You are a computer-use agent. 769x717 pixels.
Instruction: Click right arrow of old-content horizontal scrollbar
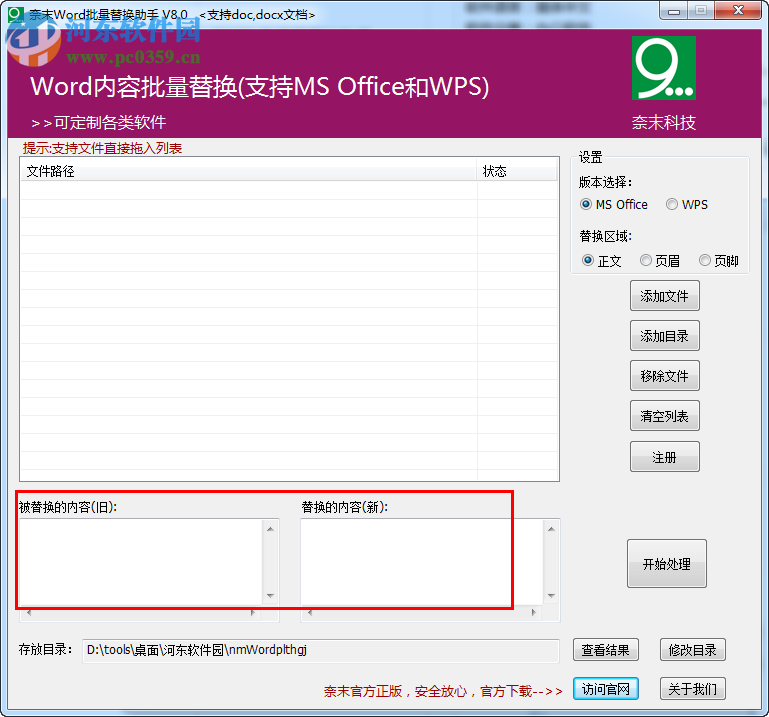coord(253,613)
